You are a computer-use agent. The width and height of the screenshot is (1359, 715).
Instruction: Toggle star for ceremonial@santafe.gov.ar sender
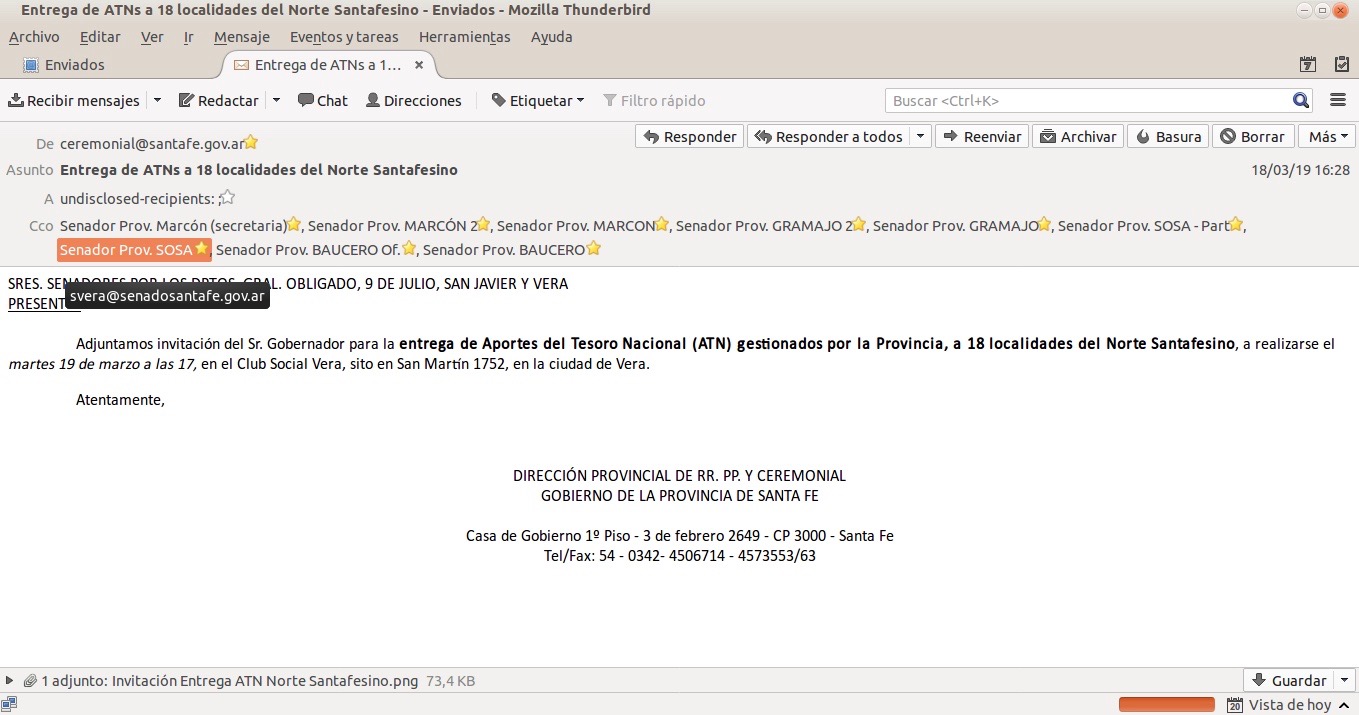[x=251, y=143]
